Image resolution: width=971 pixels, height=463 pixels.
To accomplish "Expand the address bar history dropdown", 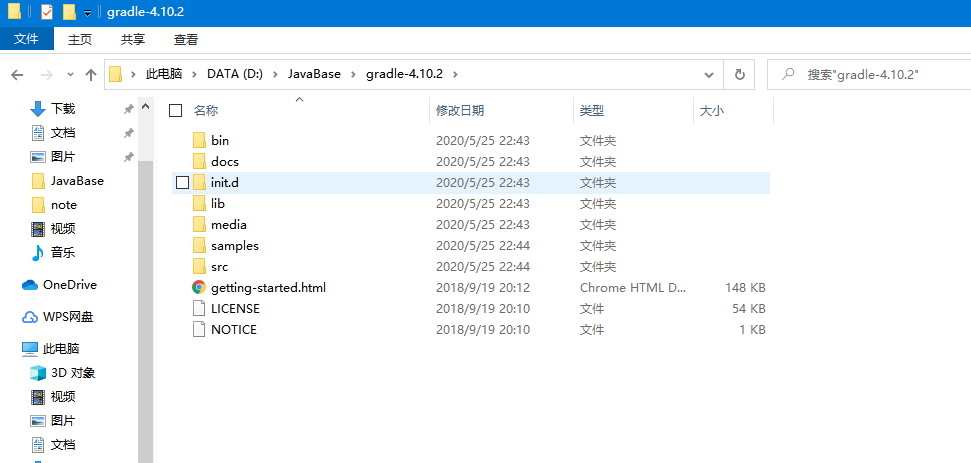I will click(x=709, y=75).
